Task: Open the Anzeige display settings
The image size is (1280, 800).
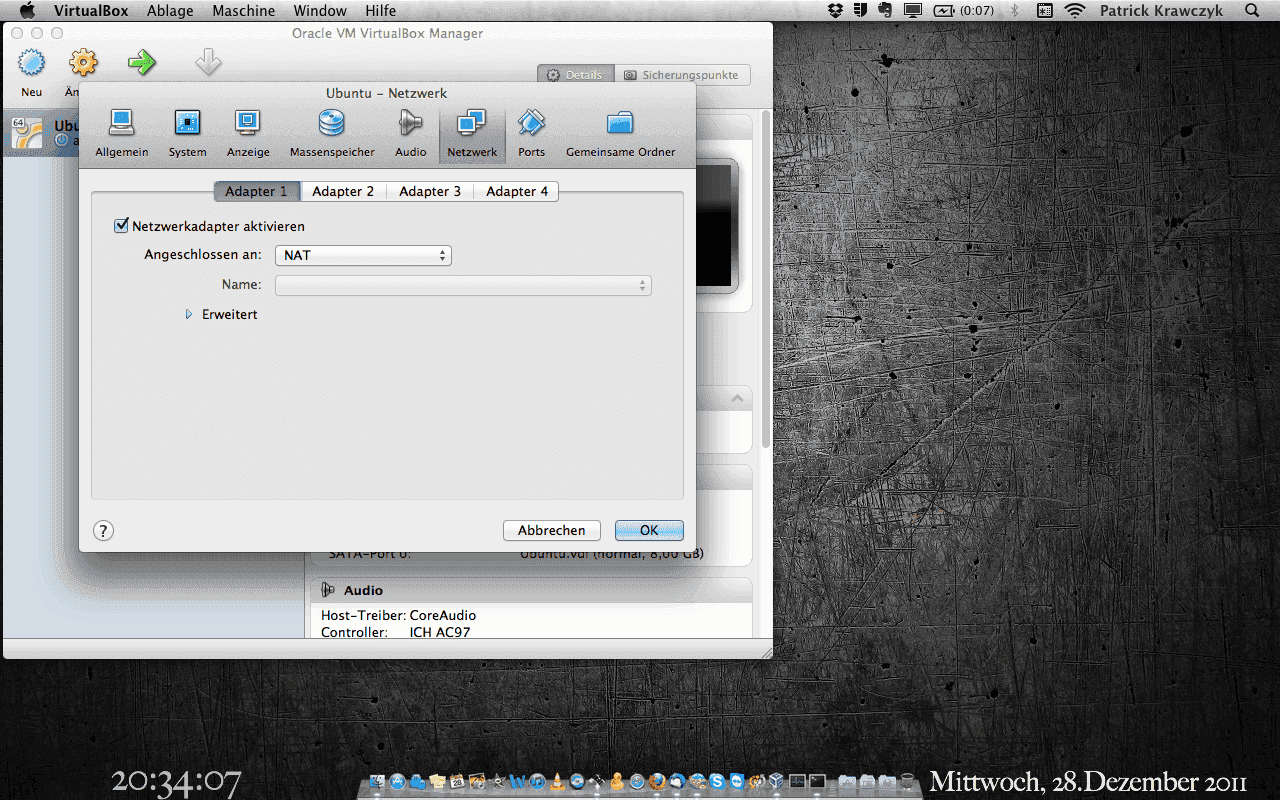Action: [x=248, y=134]
